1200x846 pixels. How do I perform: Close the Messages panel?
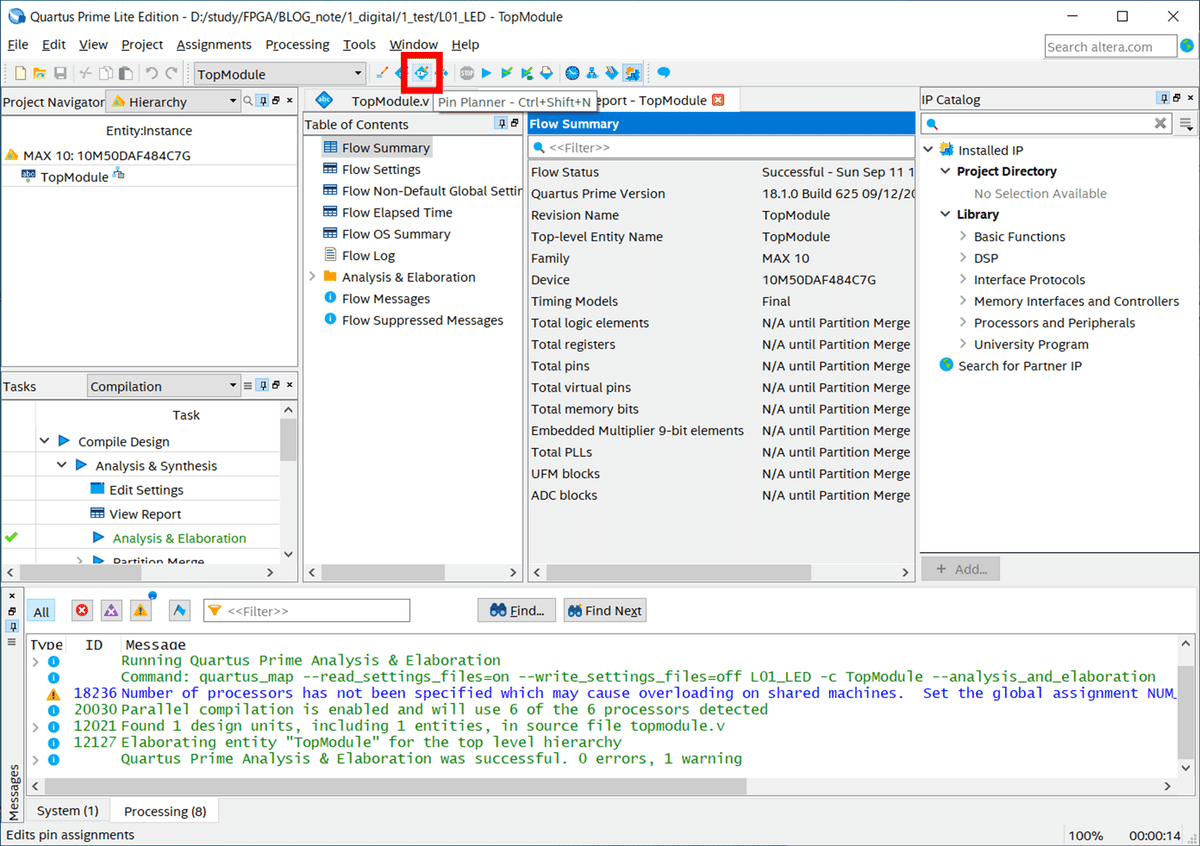click(x=12, y=595)
